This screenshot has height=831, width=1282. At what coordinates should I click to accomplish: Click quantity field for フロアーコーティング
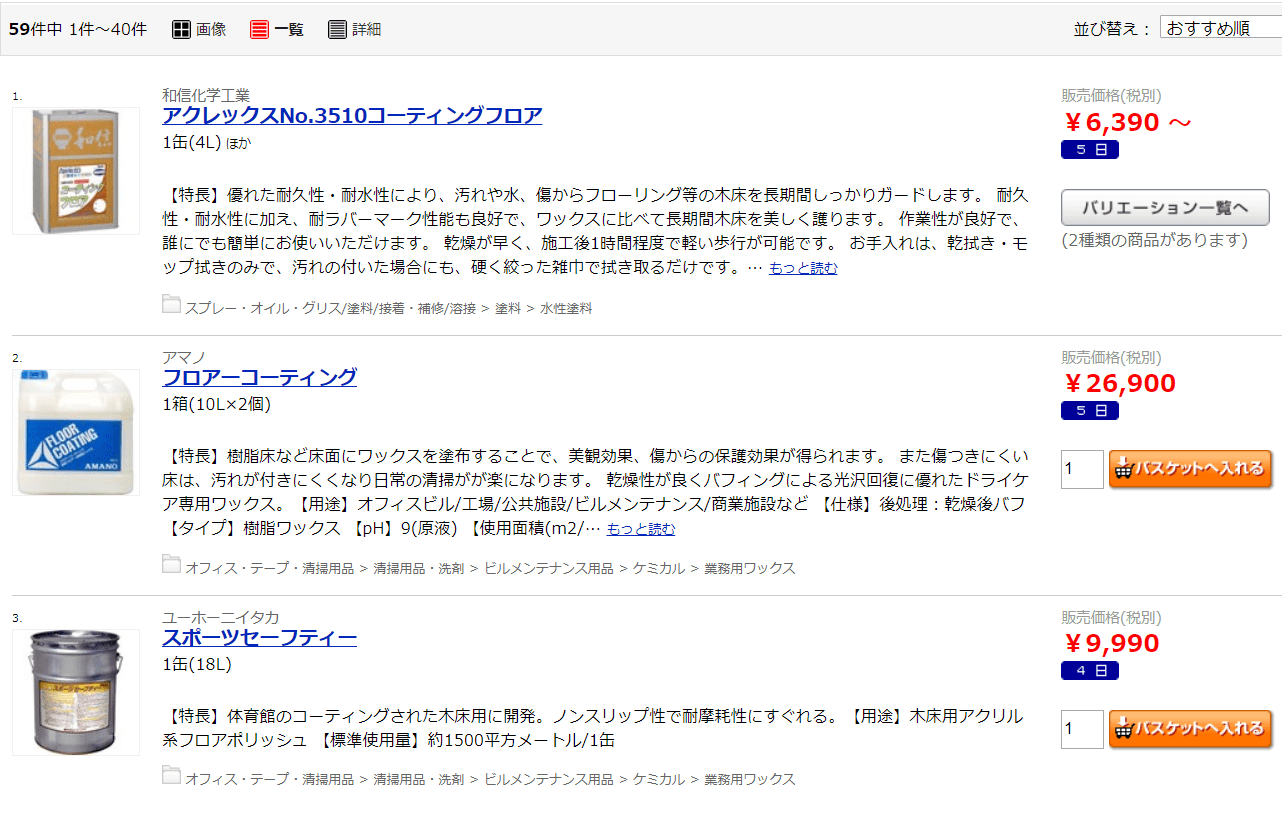[1081, 469]
